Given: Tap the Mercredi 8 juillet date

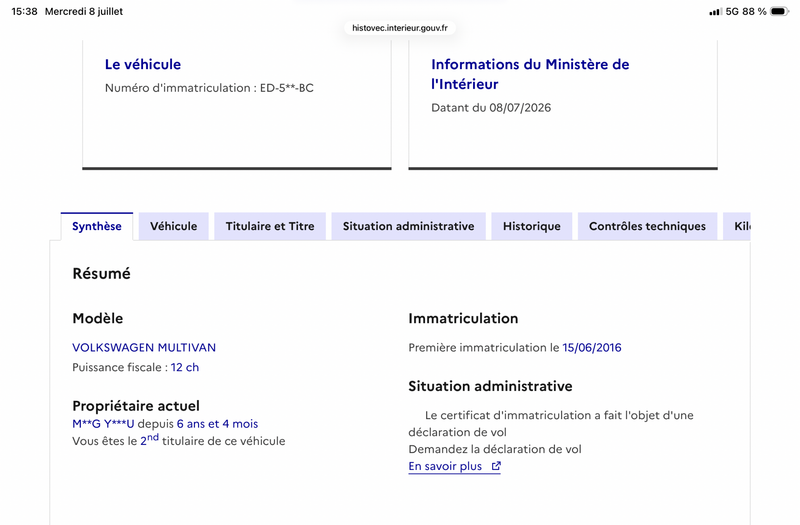Looking at the screenshot, I should 84,11.
